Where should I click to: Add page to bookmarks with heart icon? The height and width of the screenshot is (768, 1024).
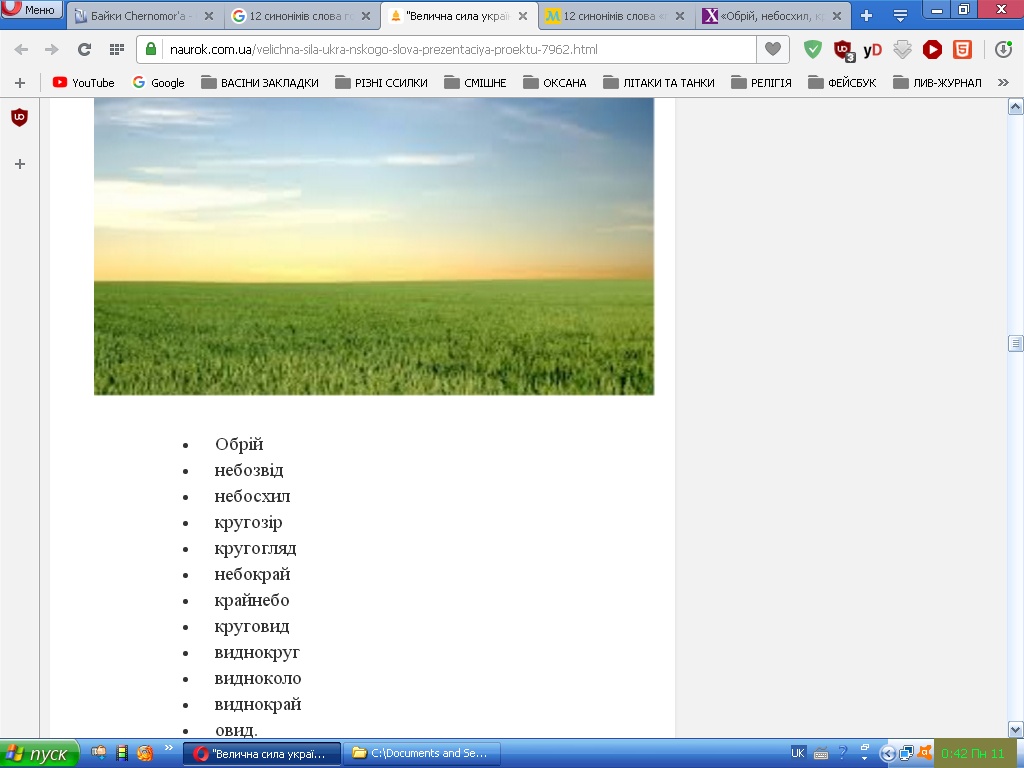click(773, 49)
